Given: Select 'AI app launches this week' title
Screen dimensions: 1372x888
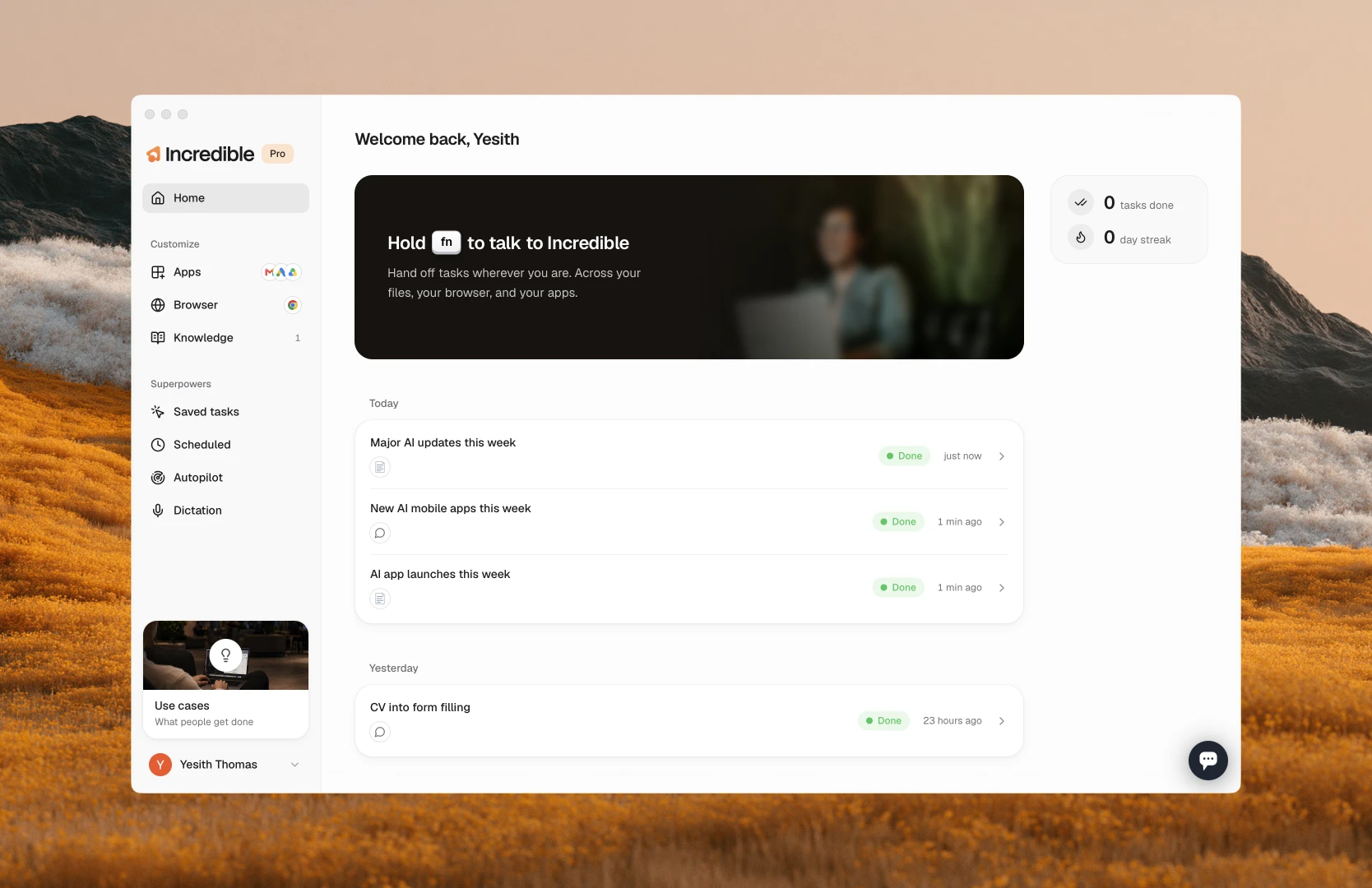Looking at the screenshot, I should (x=440, y=575).
